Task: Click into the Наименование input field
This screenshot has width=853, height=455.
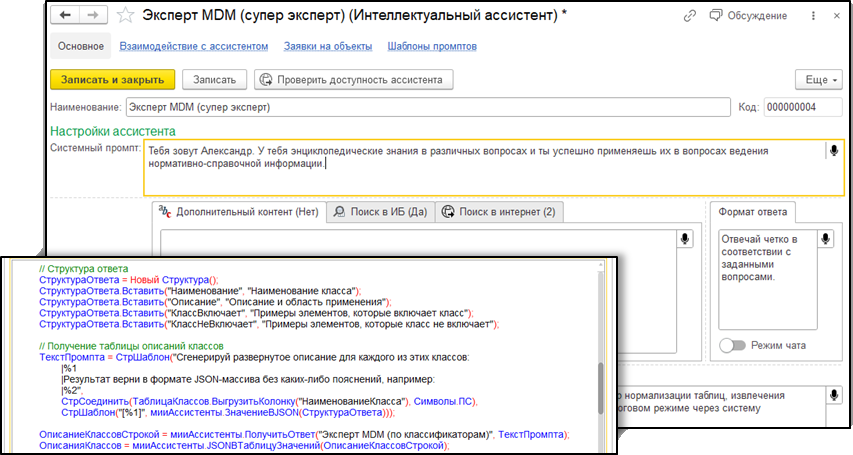Action: (x=430, y=106)
